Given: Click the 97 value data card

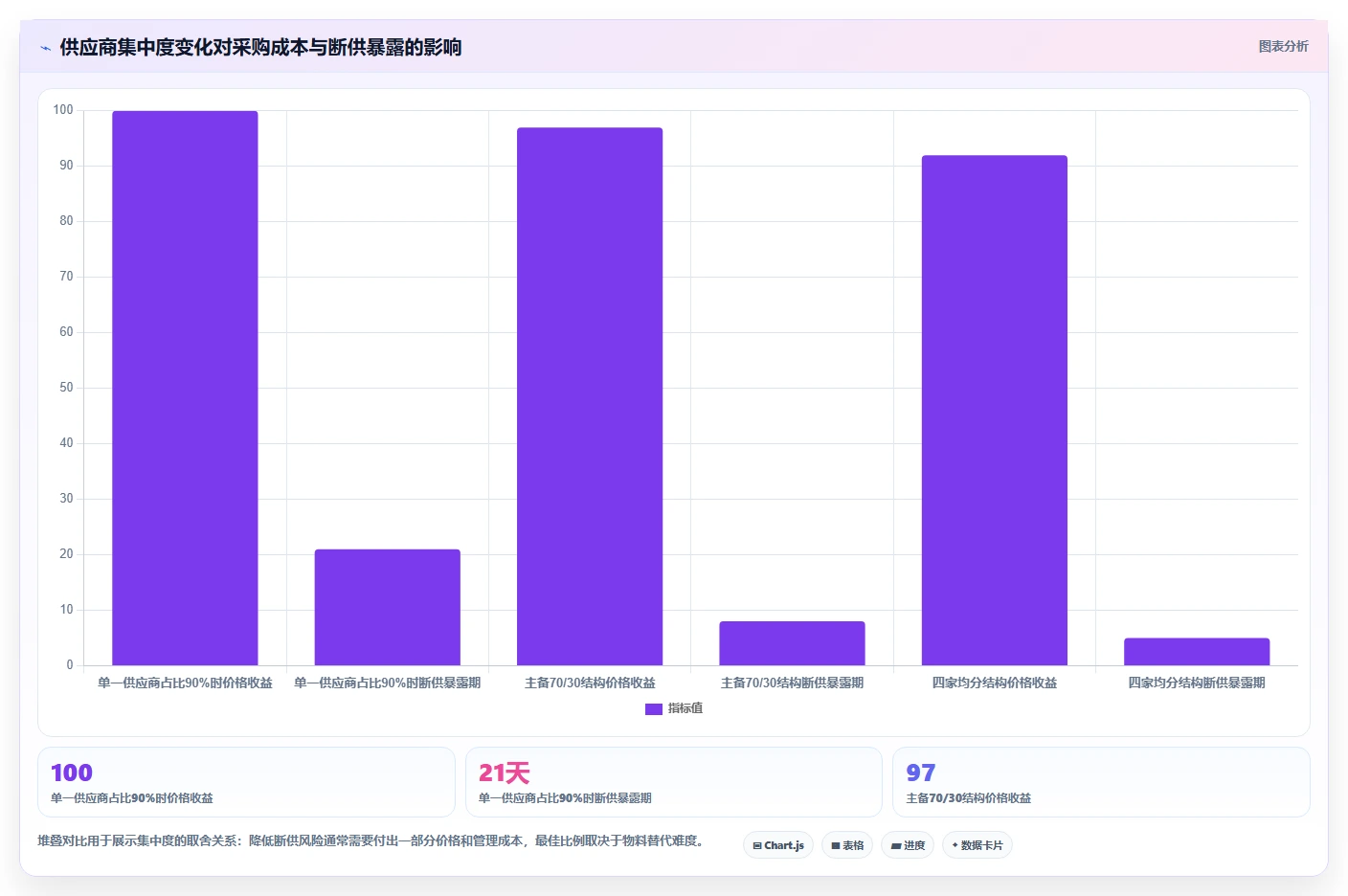Looking at the screenshot, I should click(x=1101, y=782).
